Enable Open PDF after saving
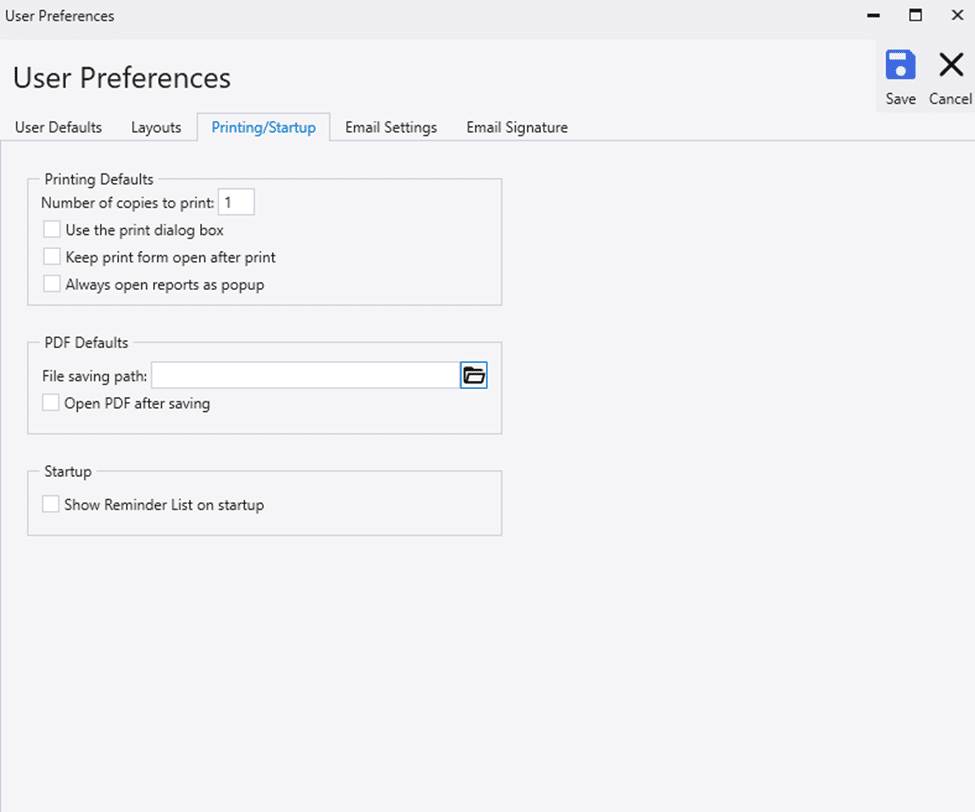This screenshot has width=975, height=812. (50, 403)
